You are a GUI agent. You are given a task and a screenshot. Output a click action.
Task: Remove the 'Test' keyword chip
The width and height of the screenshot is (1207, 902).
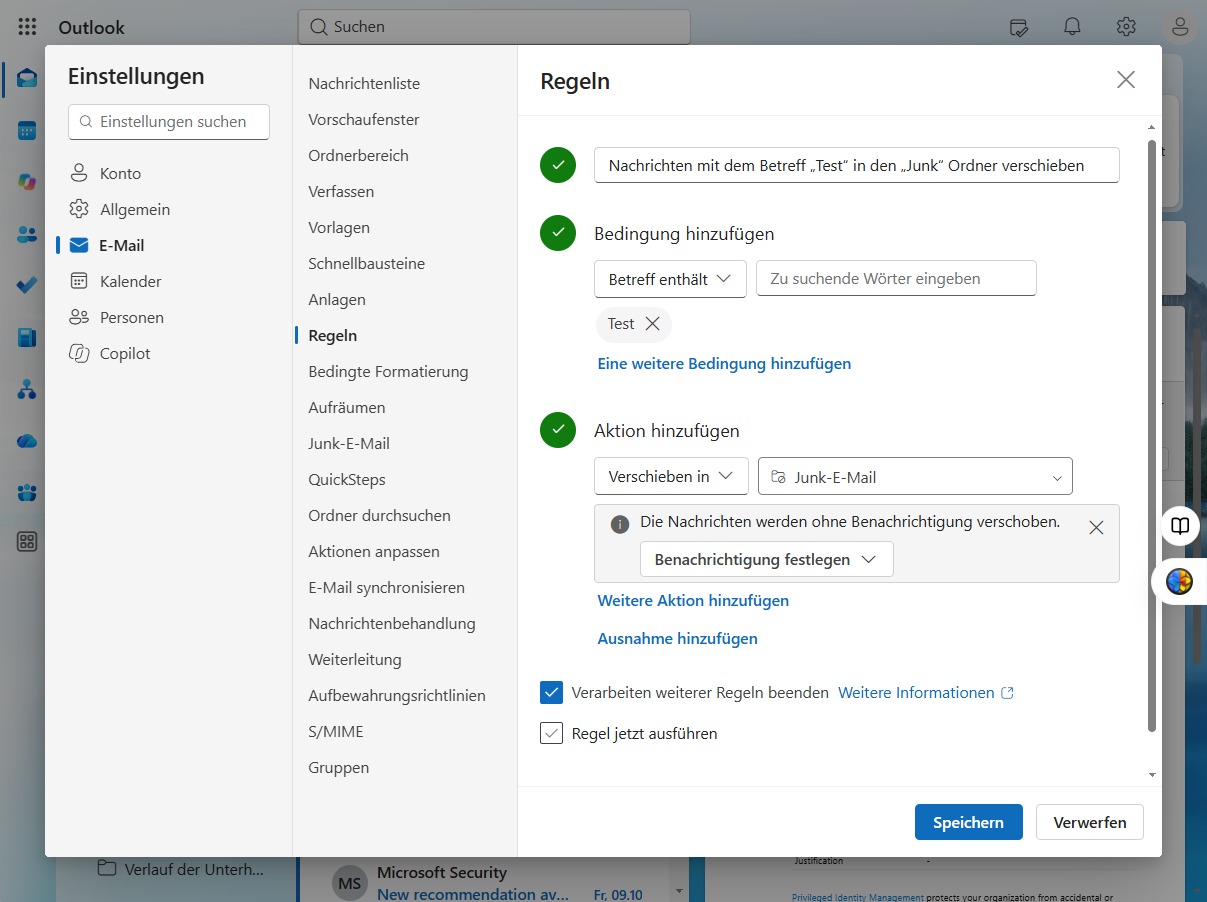tap(653, 323)
